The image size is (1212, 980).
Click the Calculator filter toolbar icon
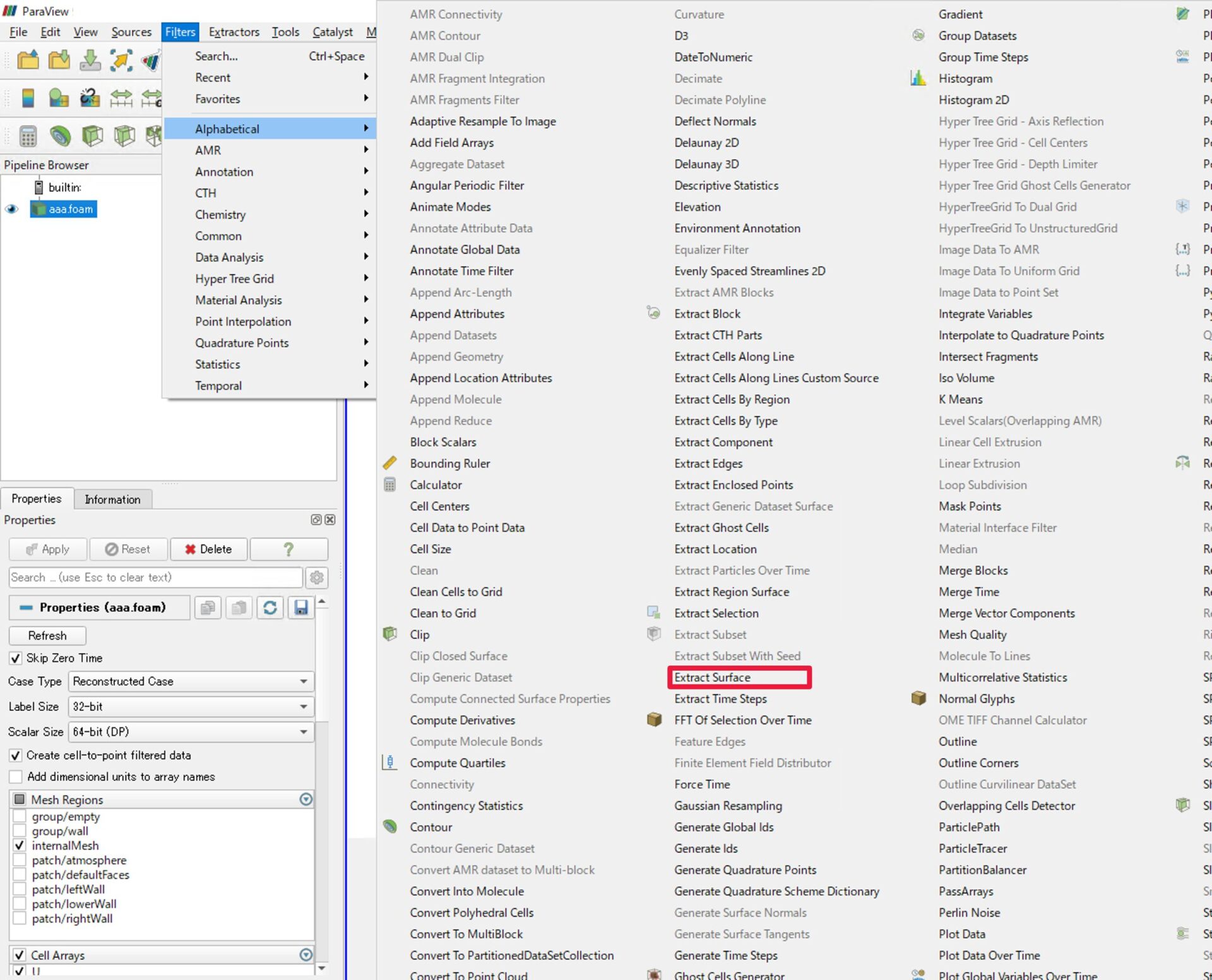coord(28,136)
